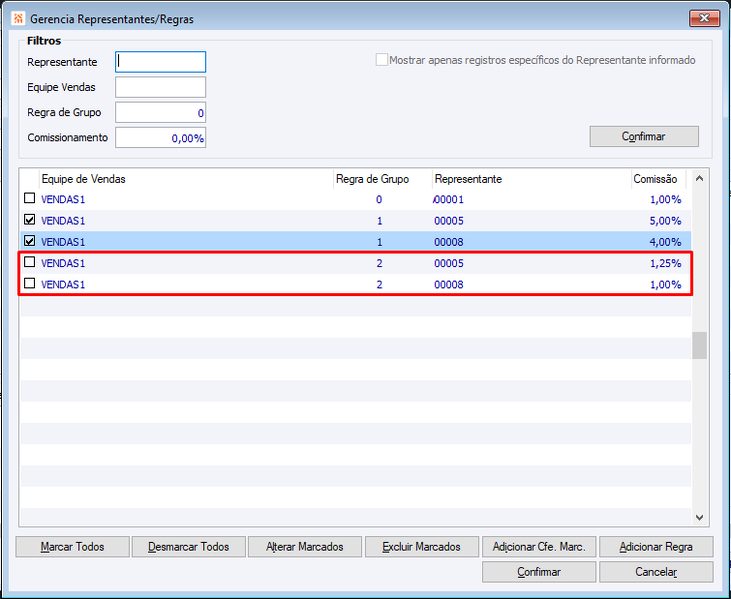Check the regra 2 row for representante 00008
This screenshot has height=599, width=731.
tap(29, 283)
